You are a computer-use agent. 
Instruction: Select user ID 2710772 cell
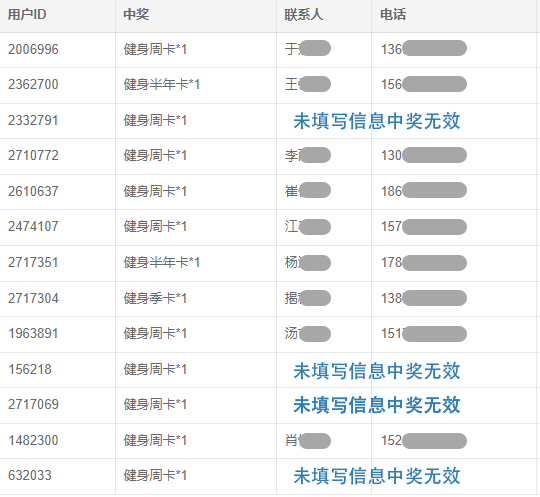point(33,156)
